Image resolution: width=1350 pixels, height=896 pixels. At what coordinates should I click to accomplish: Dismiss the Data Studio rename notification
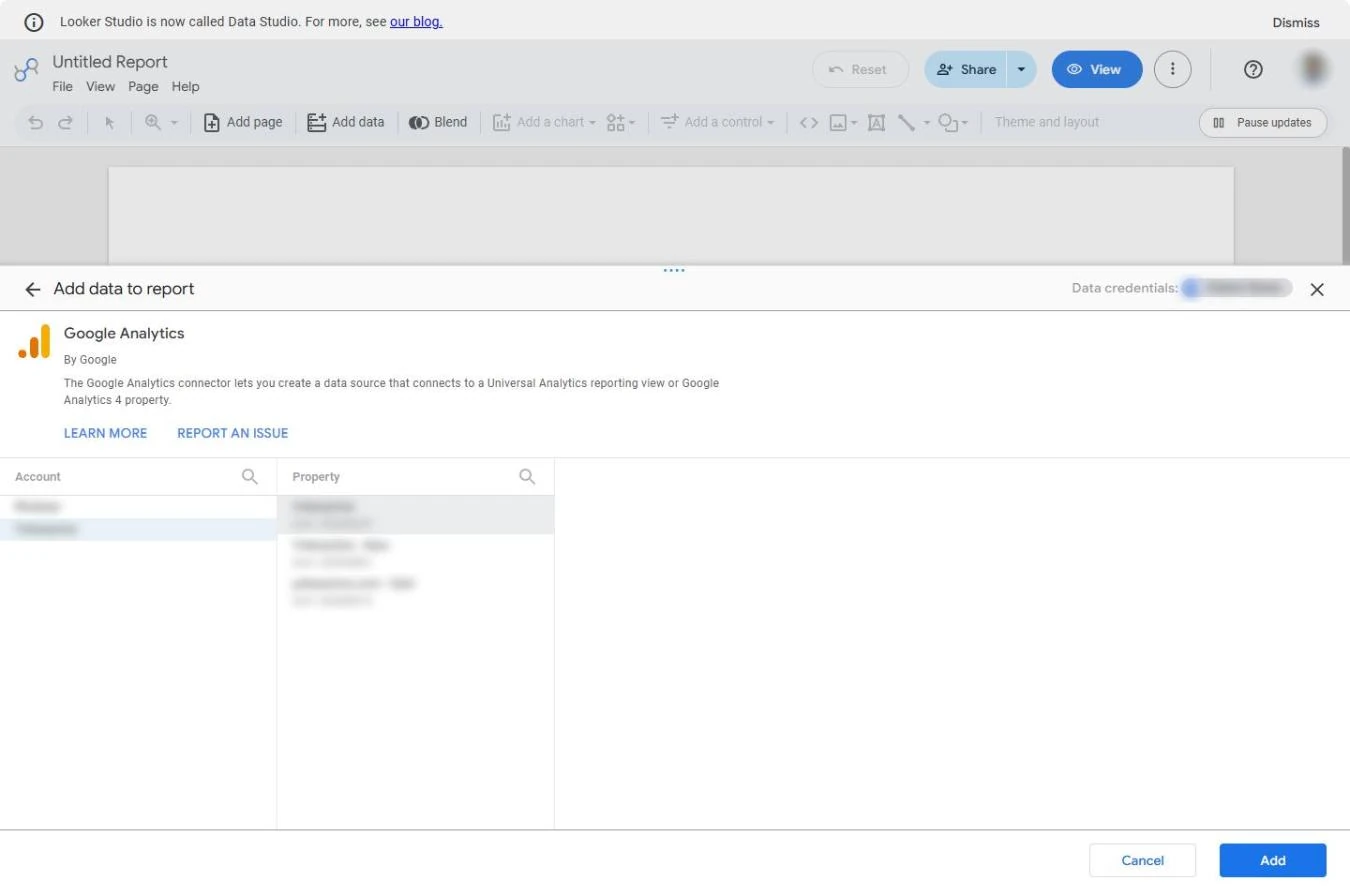coord(1296,22)
